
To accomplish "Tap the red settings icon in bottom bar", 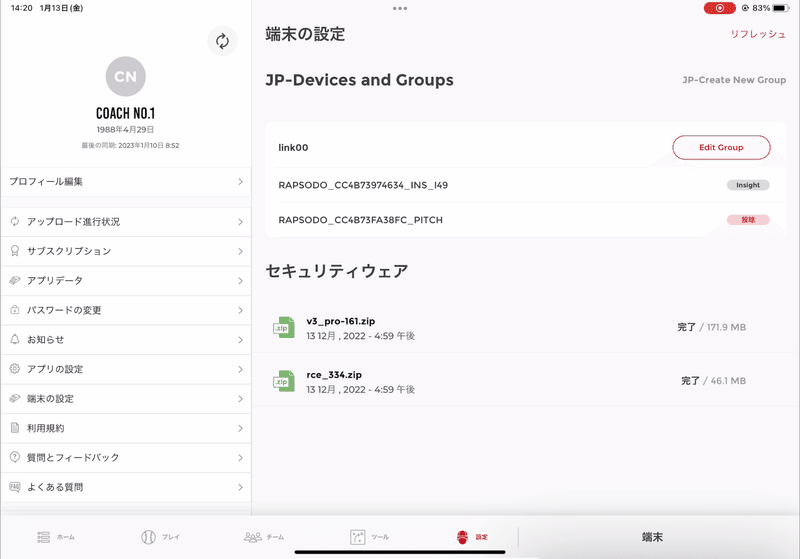I will coord(462,537).
